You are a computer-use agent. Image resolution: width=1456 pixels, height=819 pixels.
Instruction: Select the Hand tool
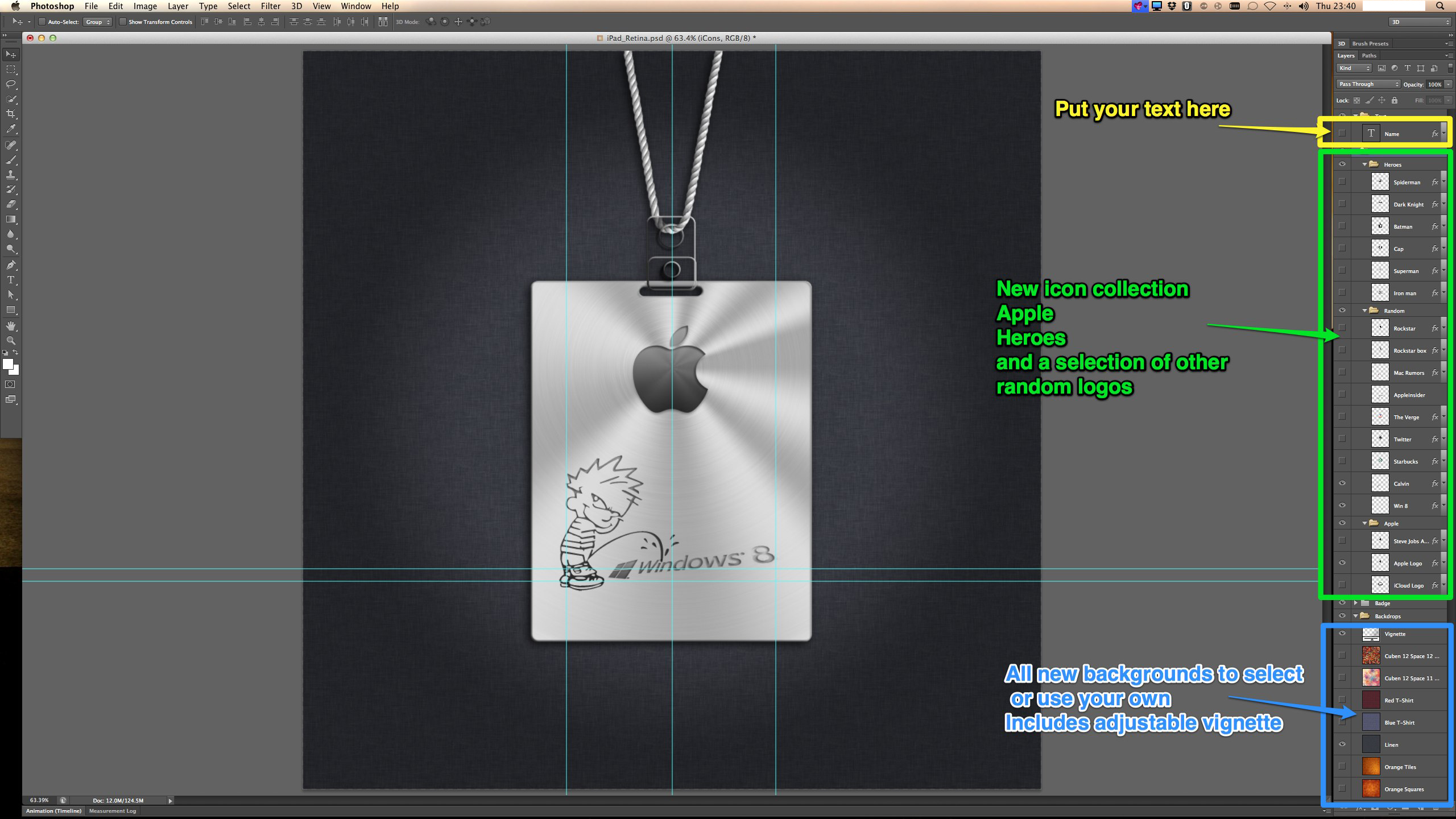(x=11, y=326)
